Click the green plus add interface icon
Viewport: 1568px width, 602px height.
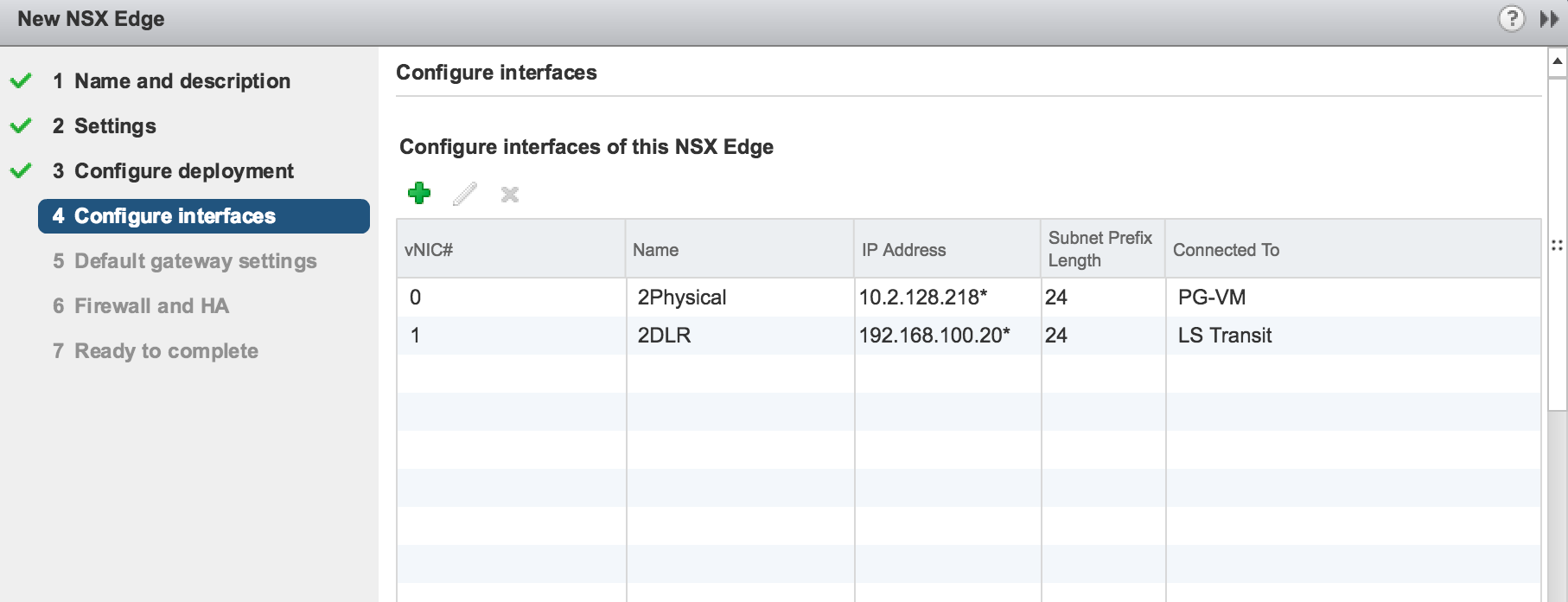coord(419,193)
